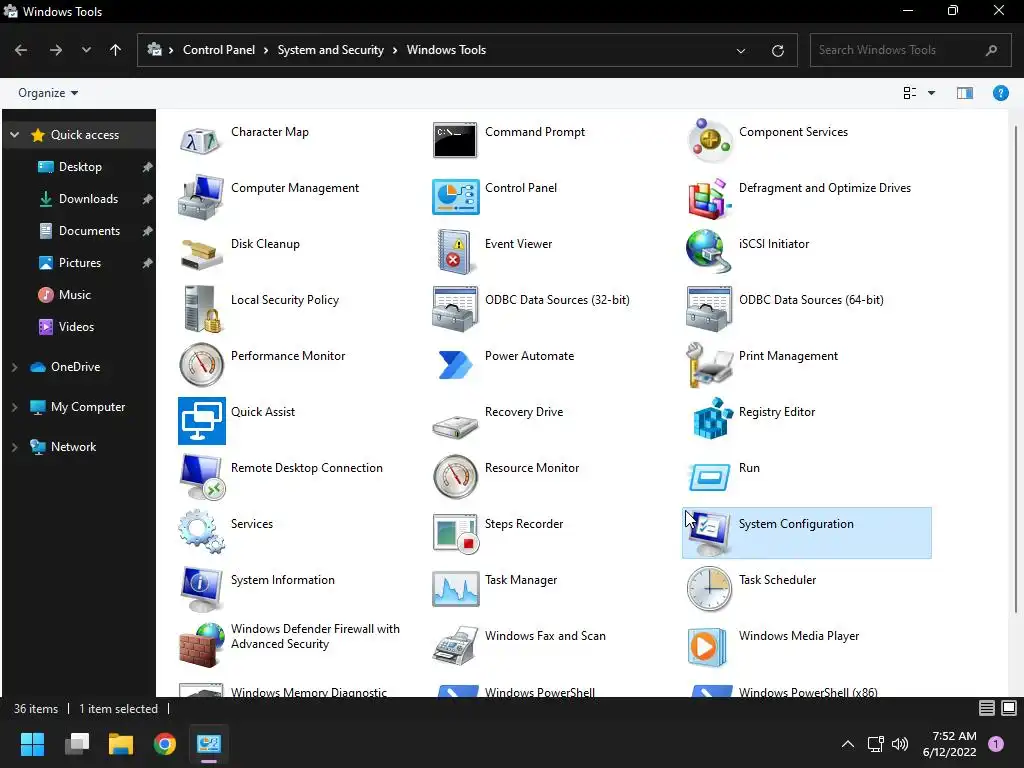Screen dimensions: 1024x768
Task: Click the vertical scrollbar thumb
Action: (x=1016, y=368)
